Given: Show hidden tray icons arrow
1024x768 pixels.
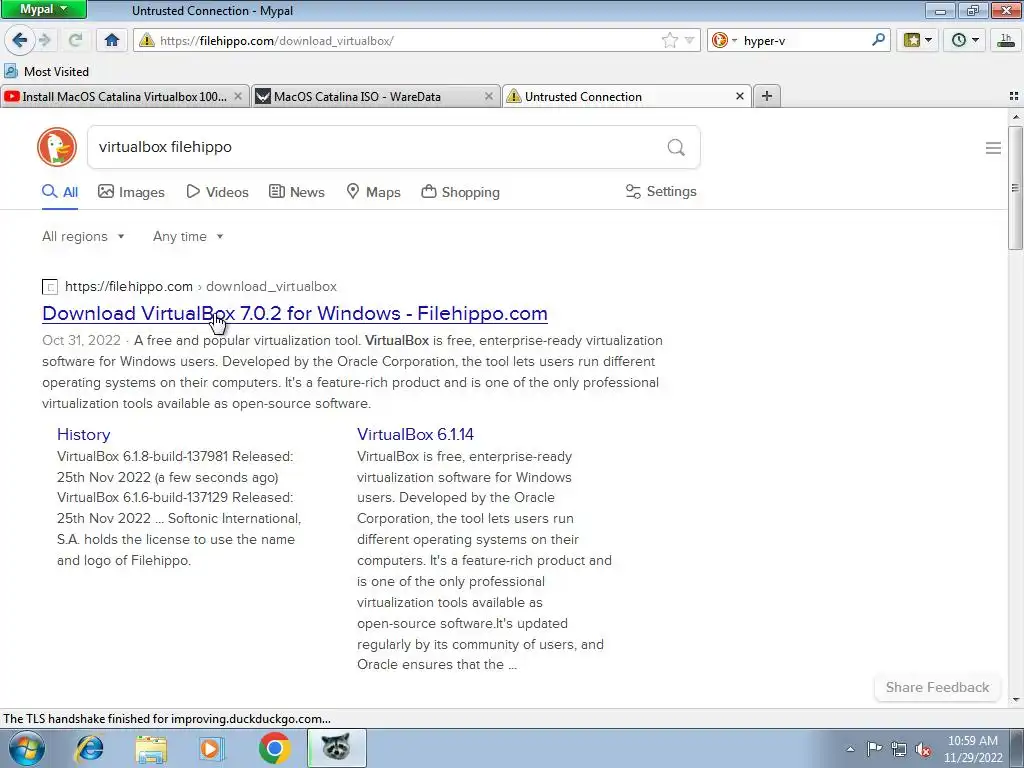Looking at the screenshot, I should pos(850,749).
